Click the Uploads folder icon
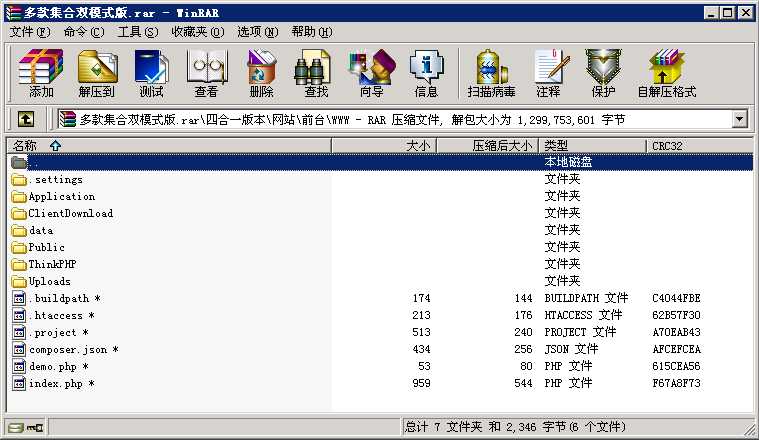The height and width of the screenshot is (440, 759). pyautogui.click(x=19, y=282)
